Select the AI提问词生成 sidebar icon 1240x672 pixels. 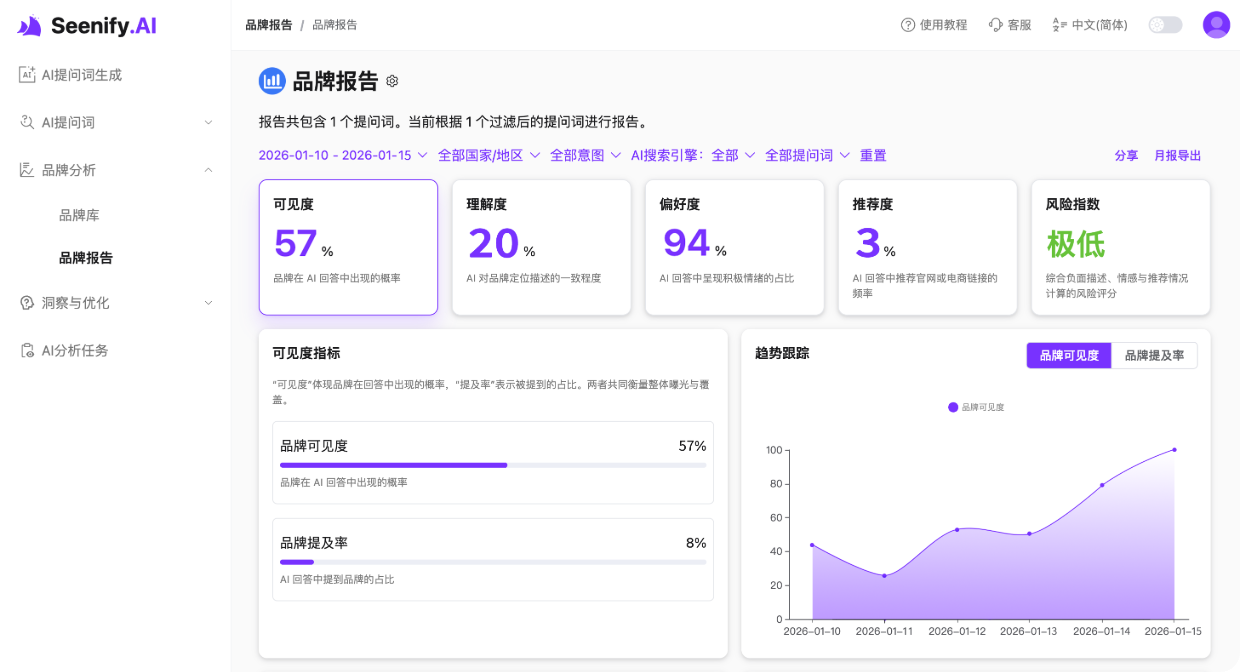[28, 74]
